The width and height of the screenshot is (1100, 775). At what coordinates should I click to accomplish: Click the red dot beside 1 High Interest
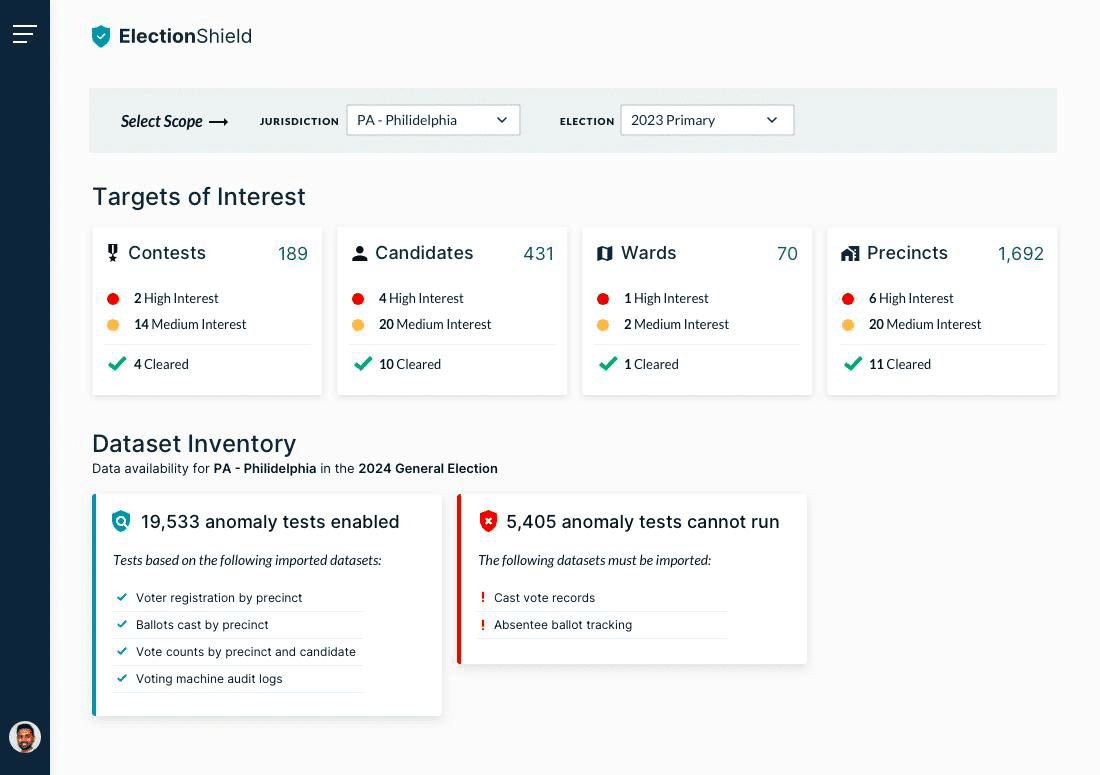(x=603, y=299)
